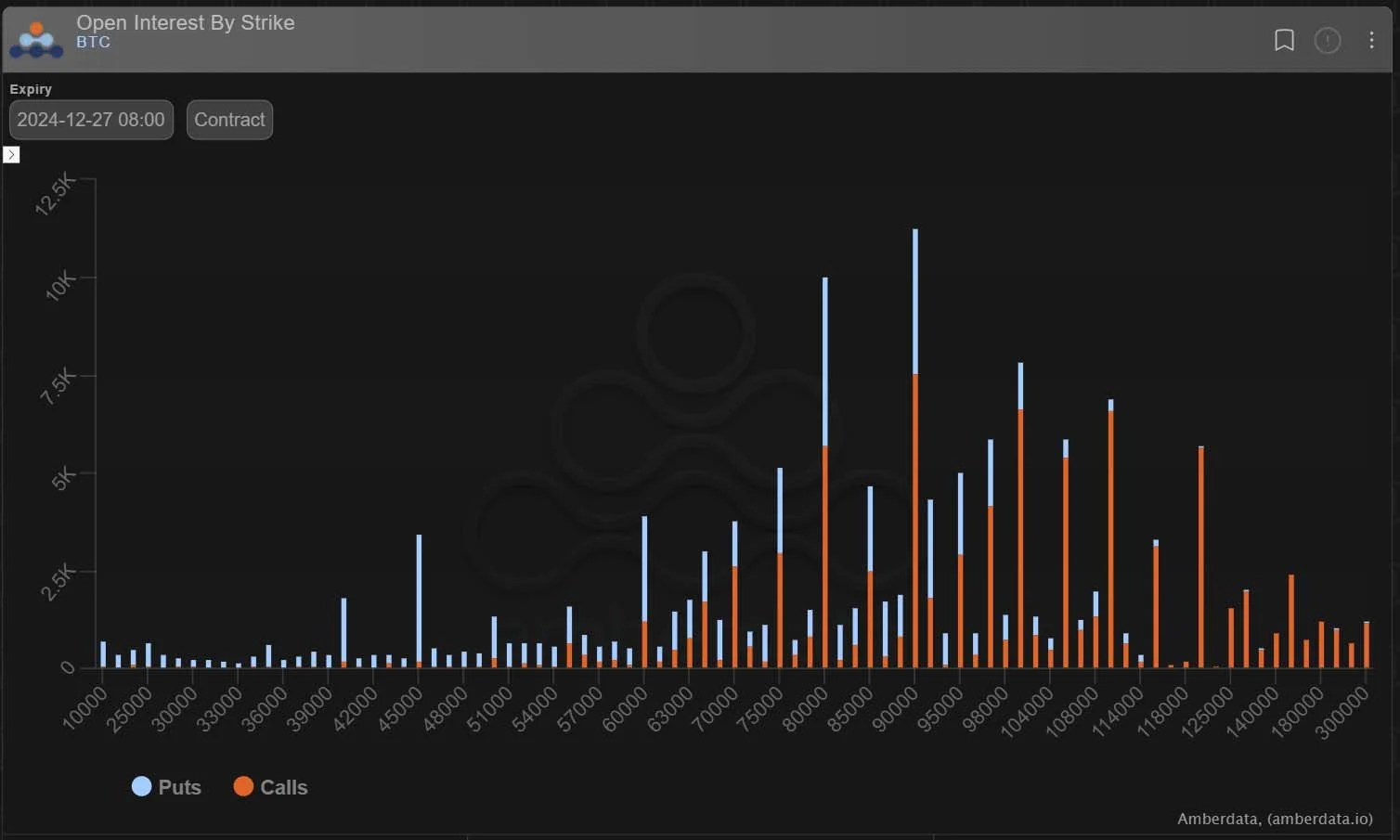Click the chart title Open Interest By Strike
Image resolution: width=1400 pixels, height=840 pixels.
(x=186, y=22)
